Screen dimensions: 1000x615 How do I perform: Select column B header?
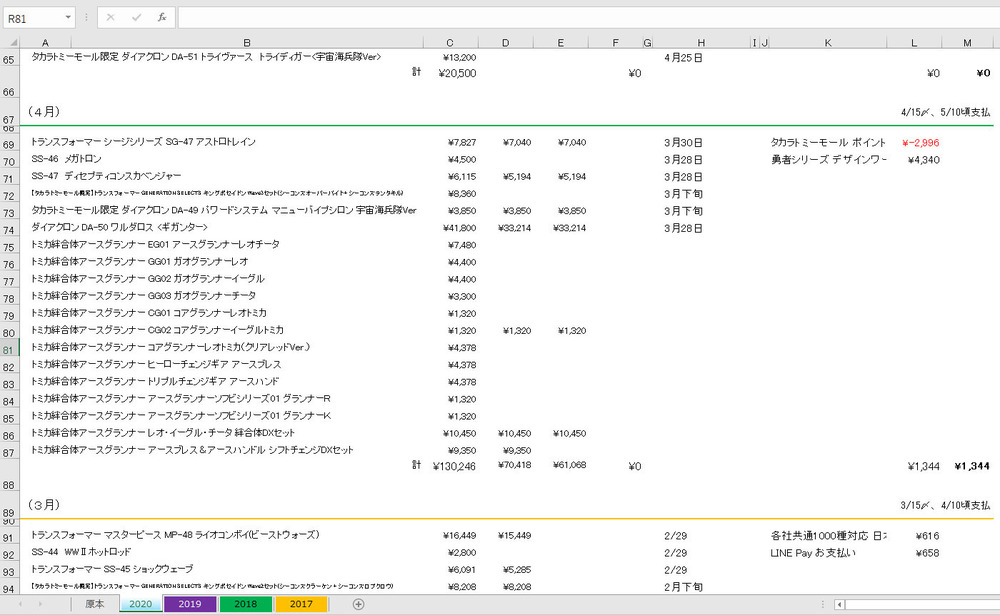(x=246, y=43)
